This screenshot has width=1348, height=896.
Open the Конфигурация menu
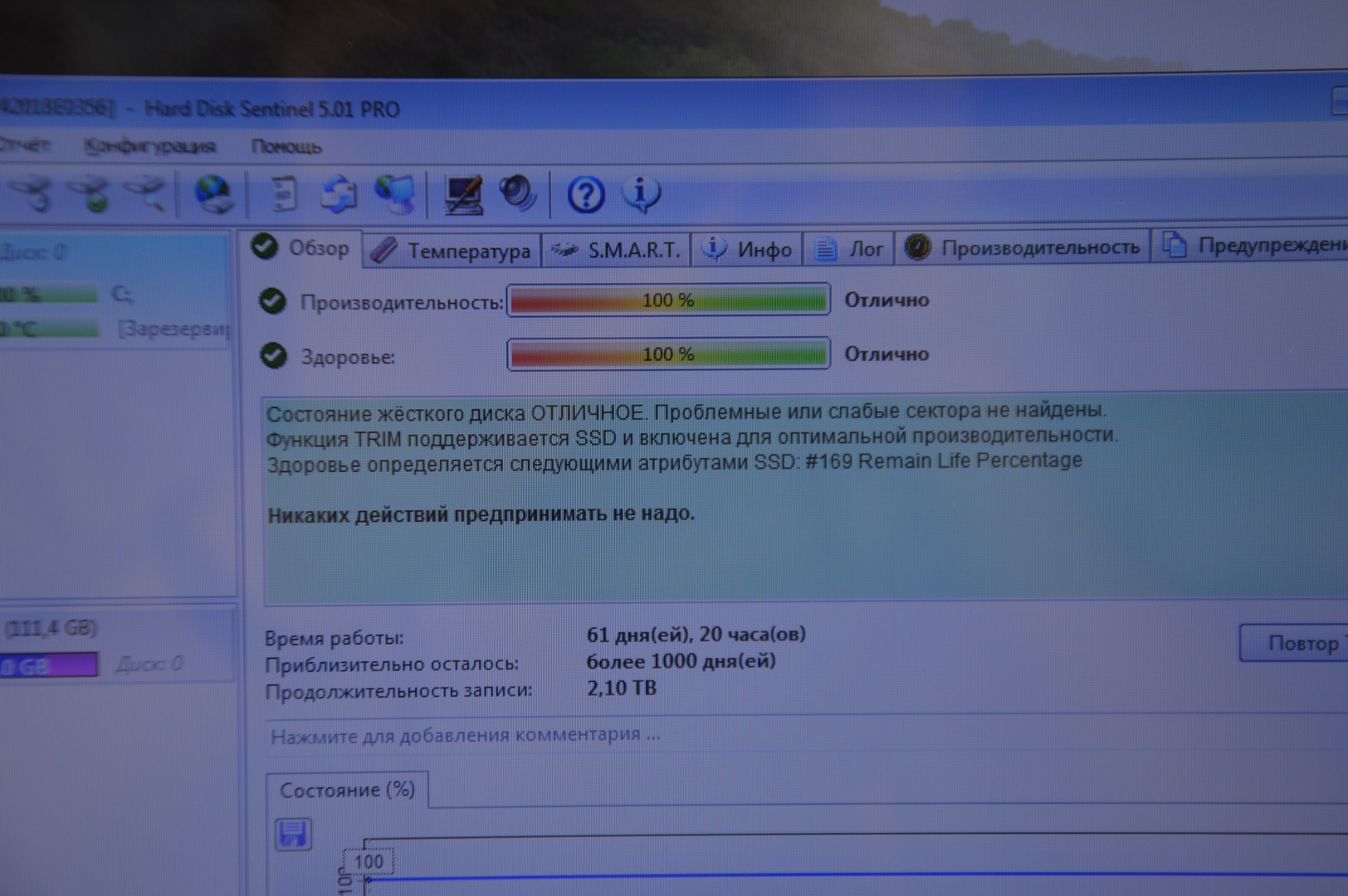(150, 147)
